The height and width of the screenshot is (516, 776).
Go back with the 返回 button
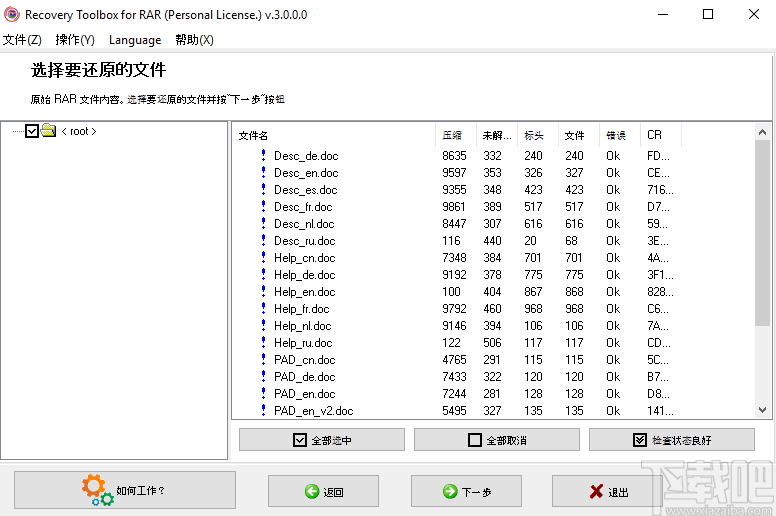tap(324, 491)
